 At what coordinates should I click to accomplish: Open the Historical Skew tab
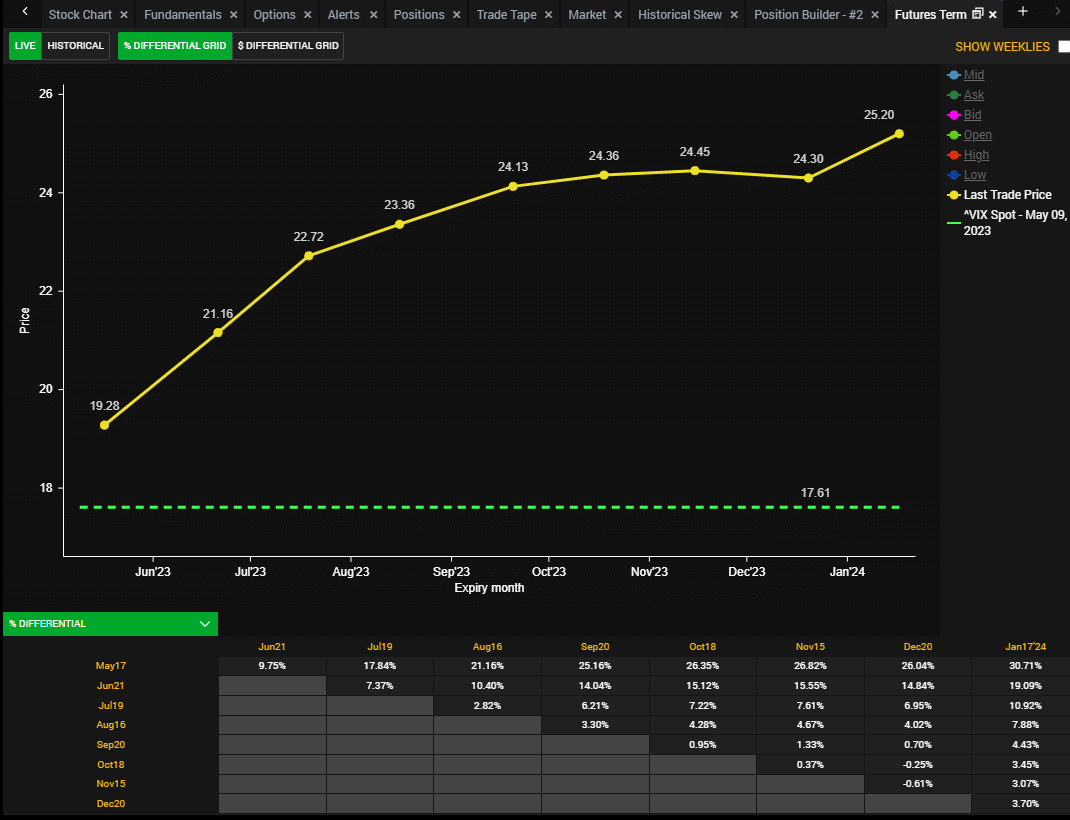tap(680, 14)
